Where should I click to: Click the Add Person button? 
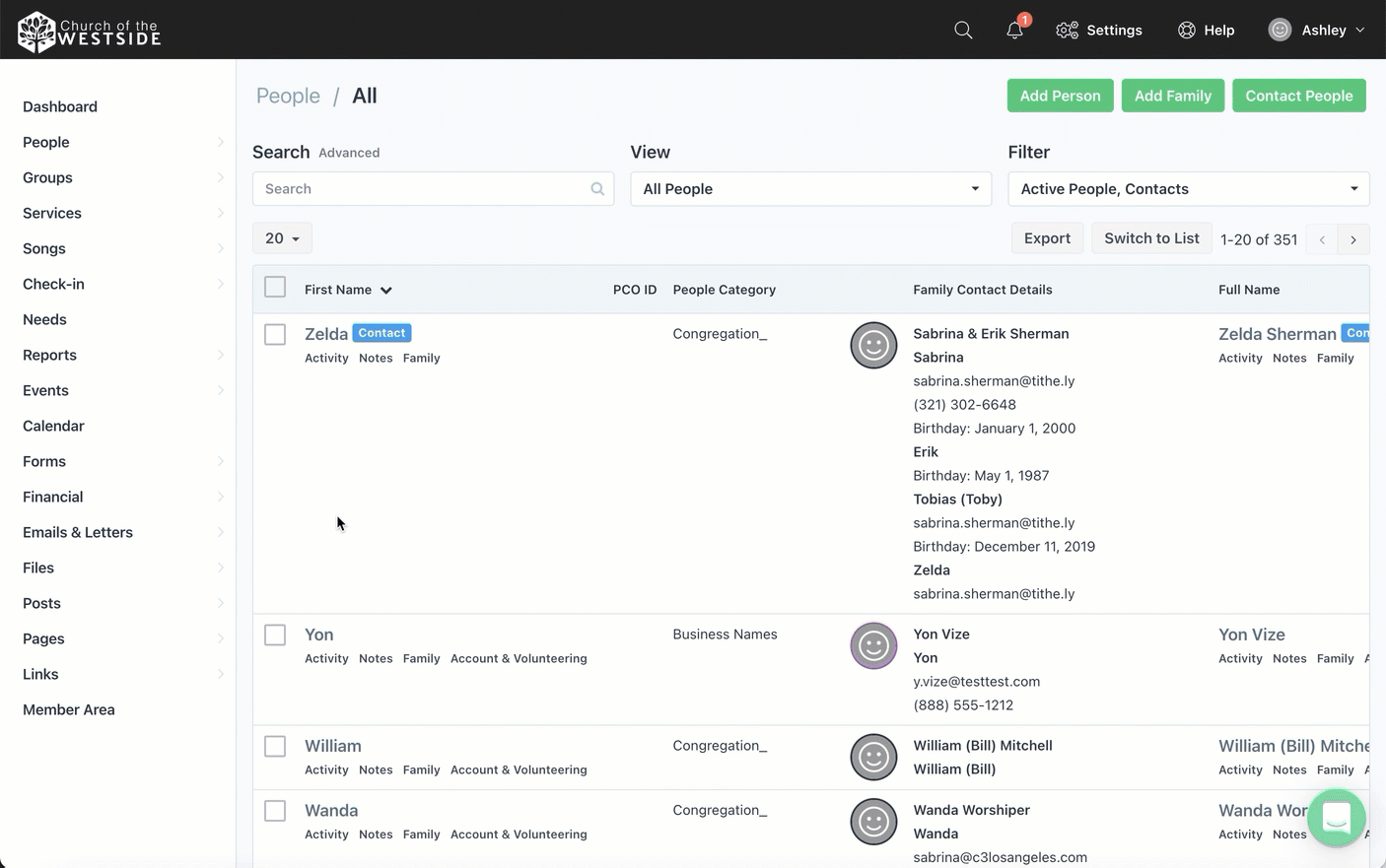pyautogui.click(x=1060, y=96)
